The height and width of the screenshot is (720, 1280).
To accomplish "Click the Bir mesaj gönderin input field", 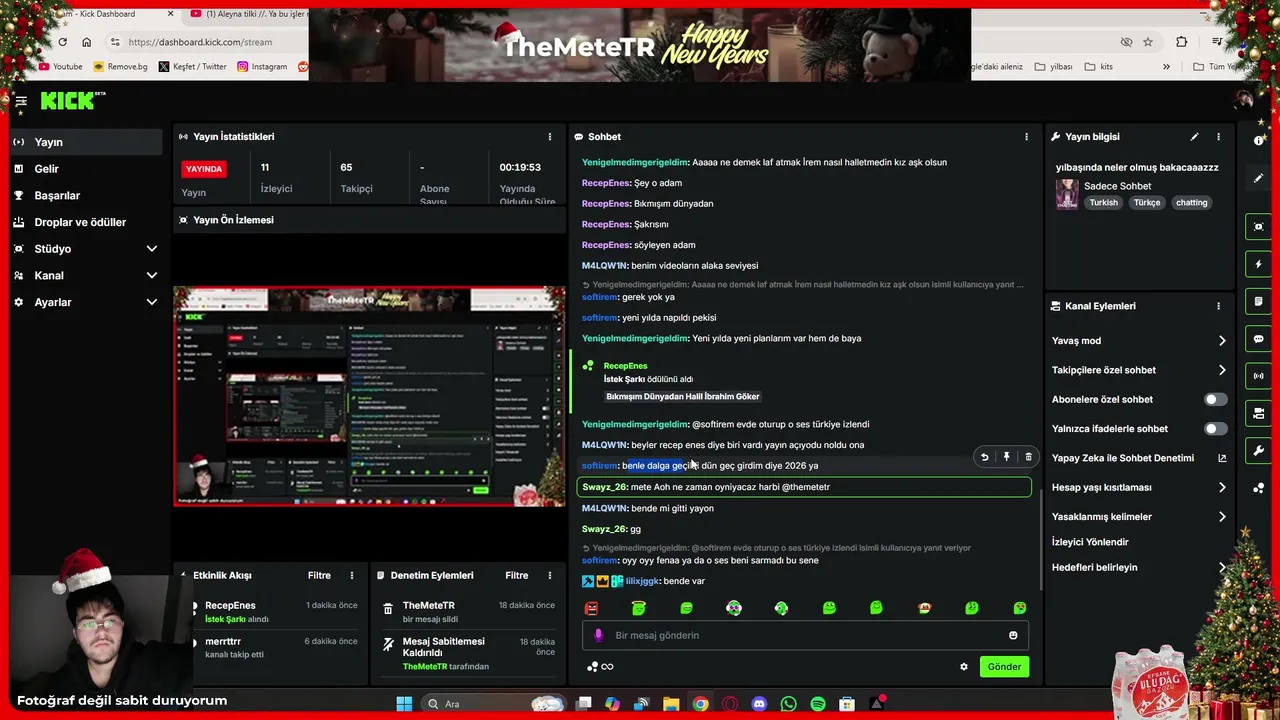I will 805,636.
